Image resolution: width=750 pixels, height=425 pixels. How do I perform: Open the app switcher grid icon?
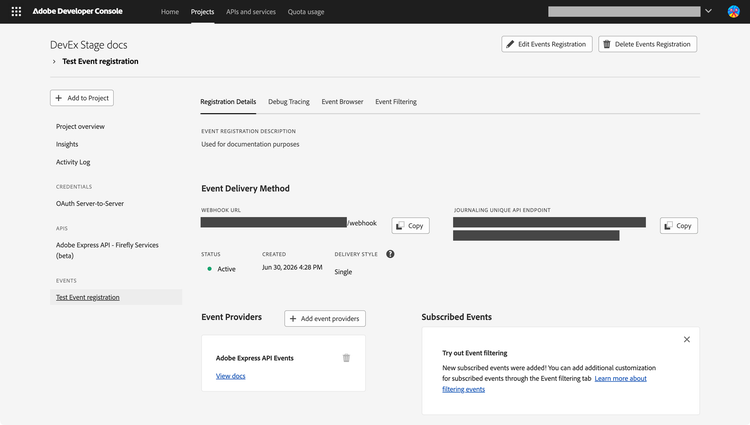[x=16, y=11]
